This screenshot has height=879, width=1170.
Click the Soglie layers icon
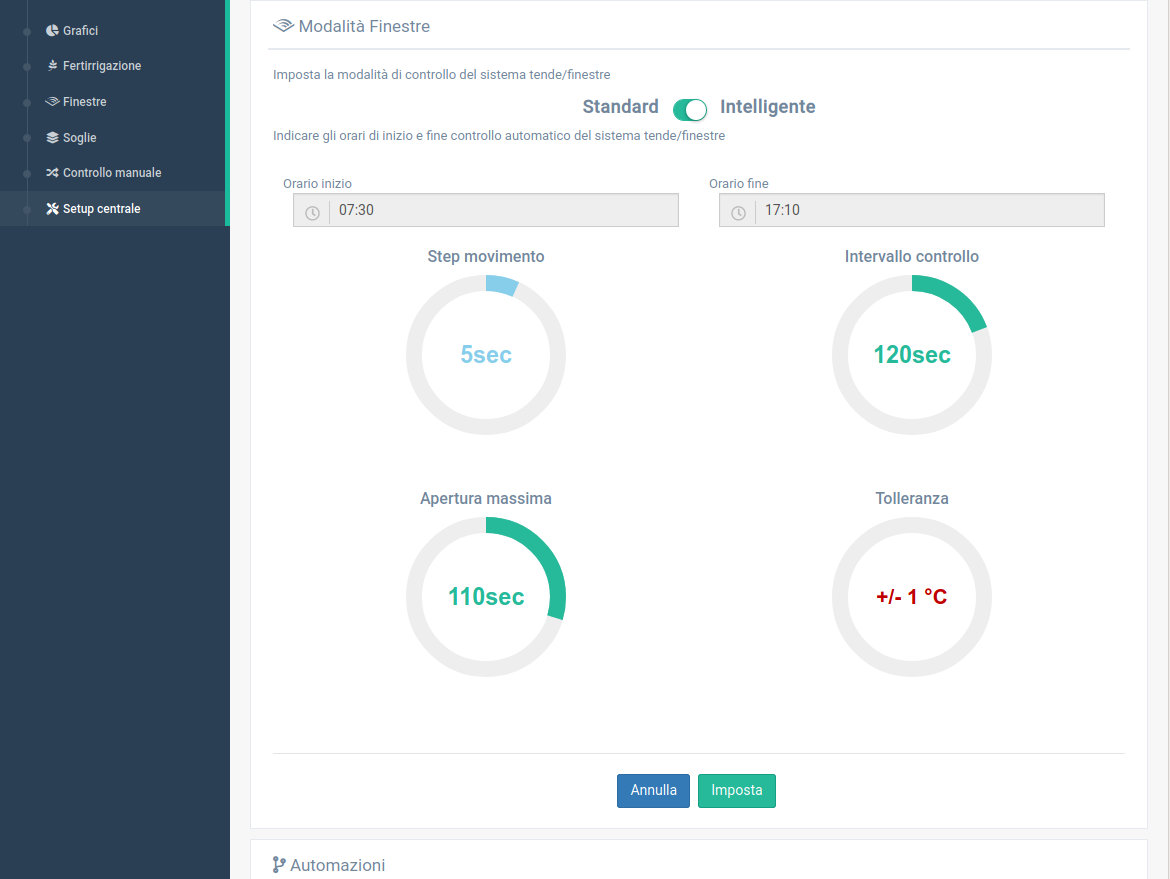click(x=52, y=137)
